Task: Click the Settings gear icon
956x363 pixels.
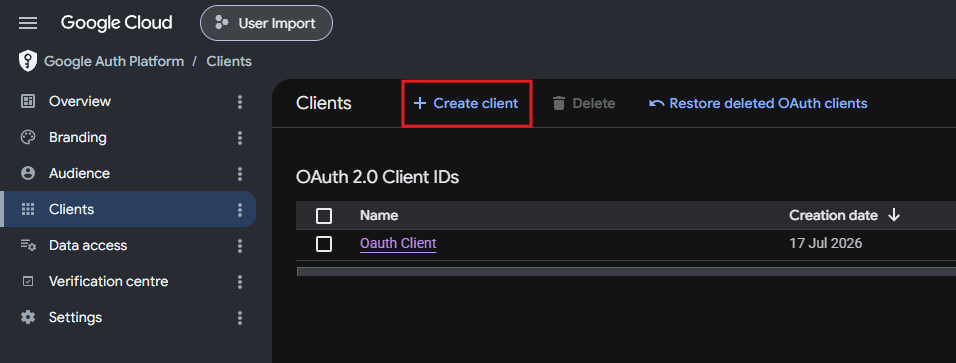Action: pyautogui.click(x=28, y=317)
